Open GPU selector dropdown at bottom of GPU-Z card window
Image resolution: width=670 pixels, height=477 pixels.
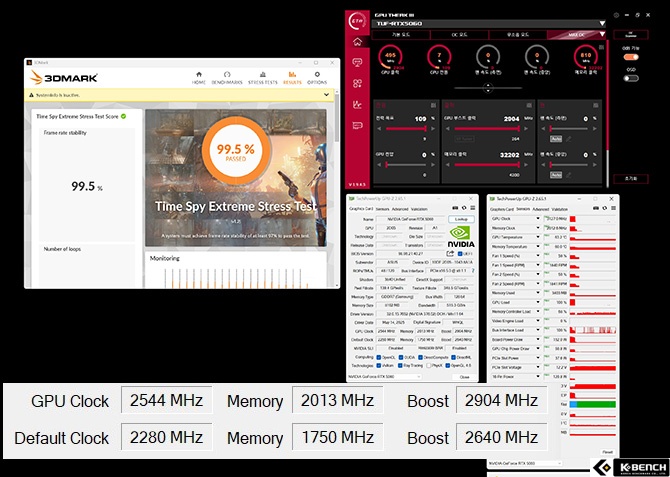click(x=385, y=377)
